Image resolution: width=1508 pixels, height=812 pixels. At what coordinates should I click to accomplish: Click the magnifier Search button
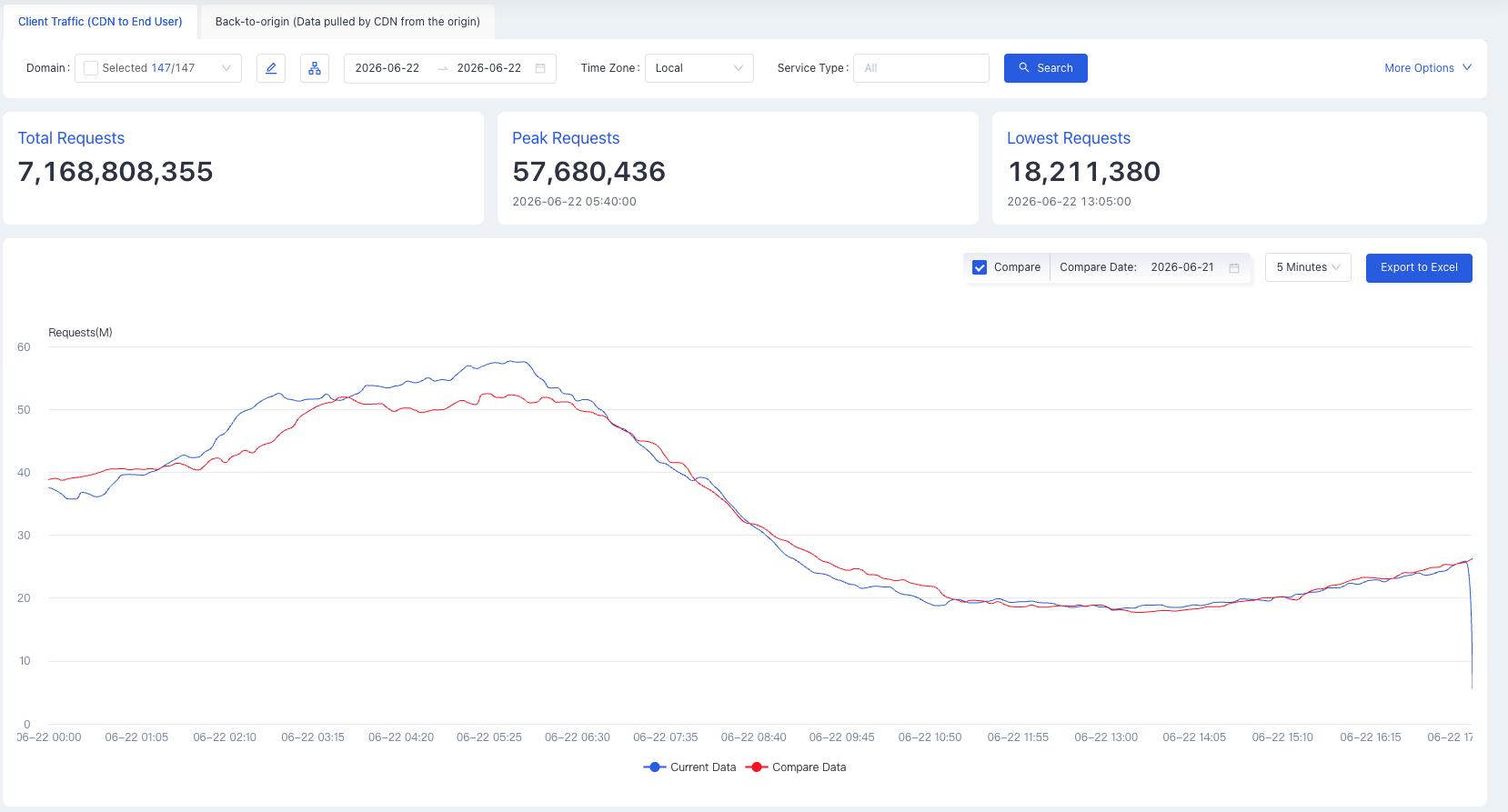coord(1046,68)
